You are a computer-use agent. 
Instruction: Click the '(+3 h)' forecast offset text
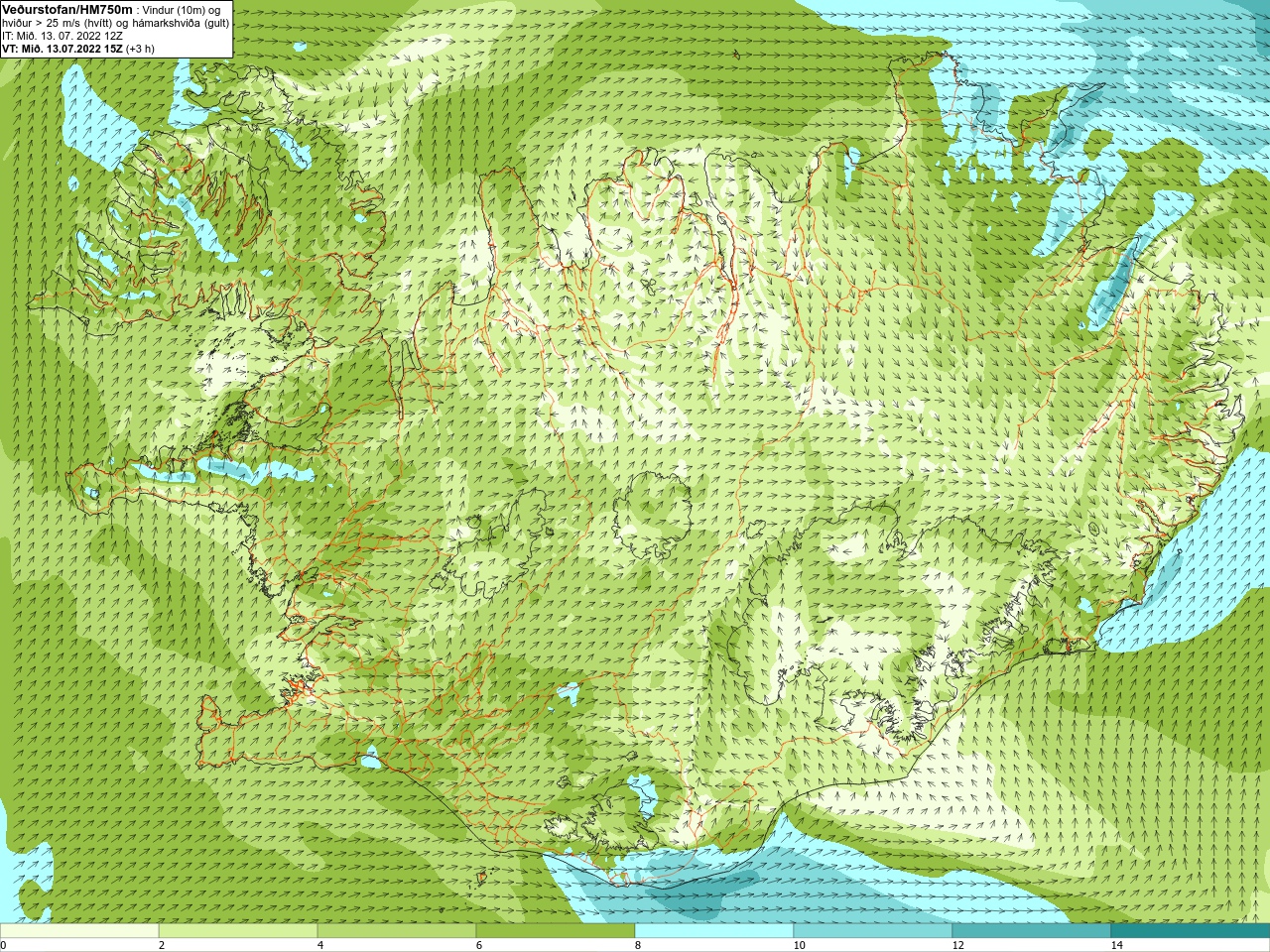click(141, 49)
